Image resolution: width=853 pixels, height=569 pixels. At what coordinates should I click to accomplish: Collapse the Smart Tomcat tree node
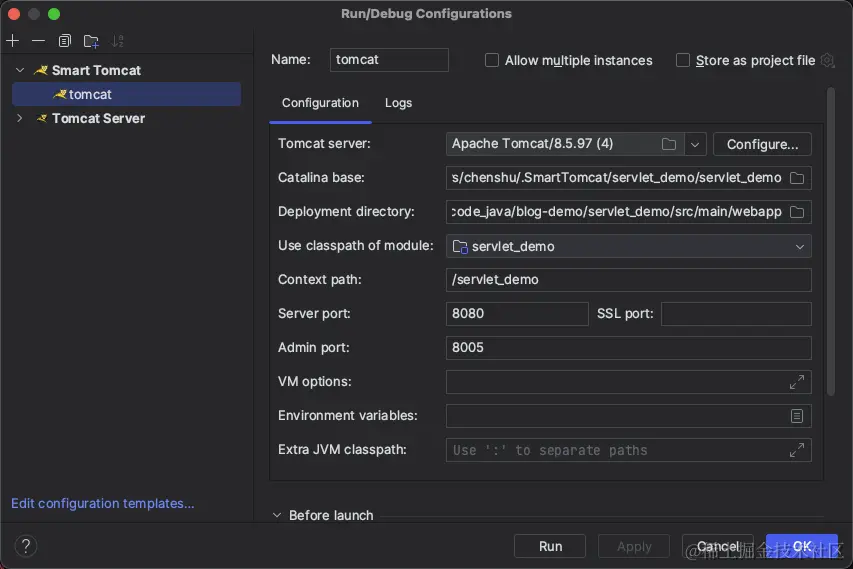[x=19, y=70]
